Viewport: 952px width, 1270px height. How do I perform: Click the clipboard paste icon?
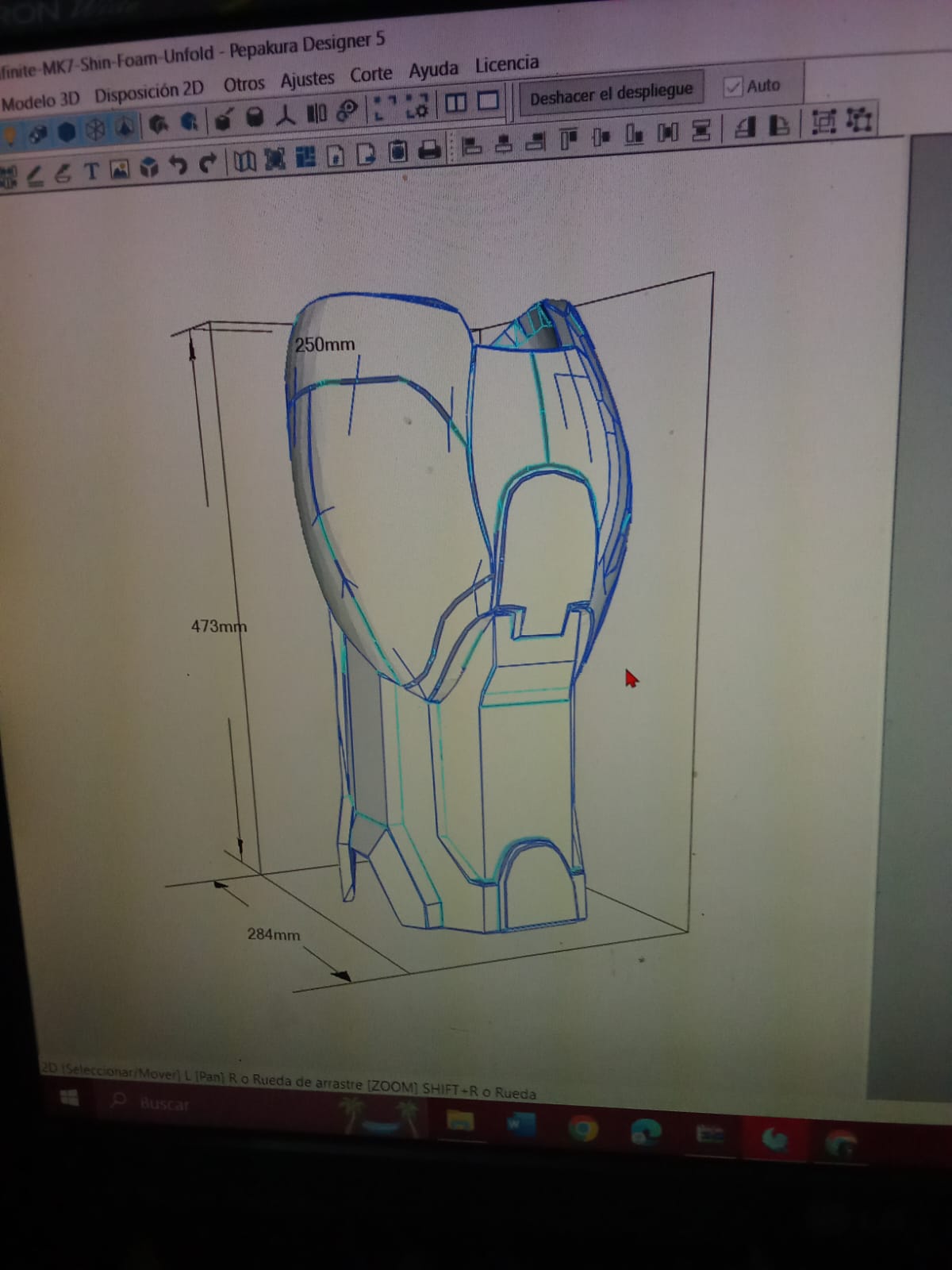pos(397,152)
